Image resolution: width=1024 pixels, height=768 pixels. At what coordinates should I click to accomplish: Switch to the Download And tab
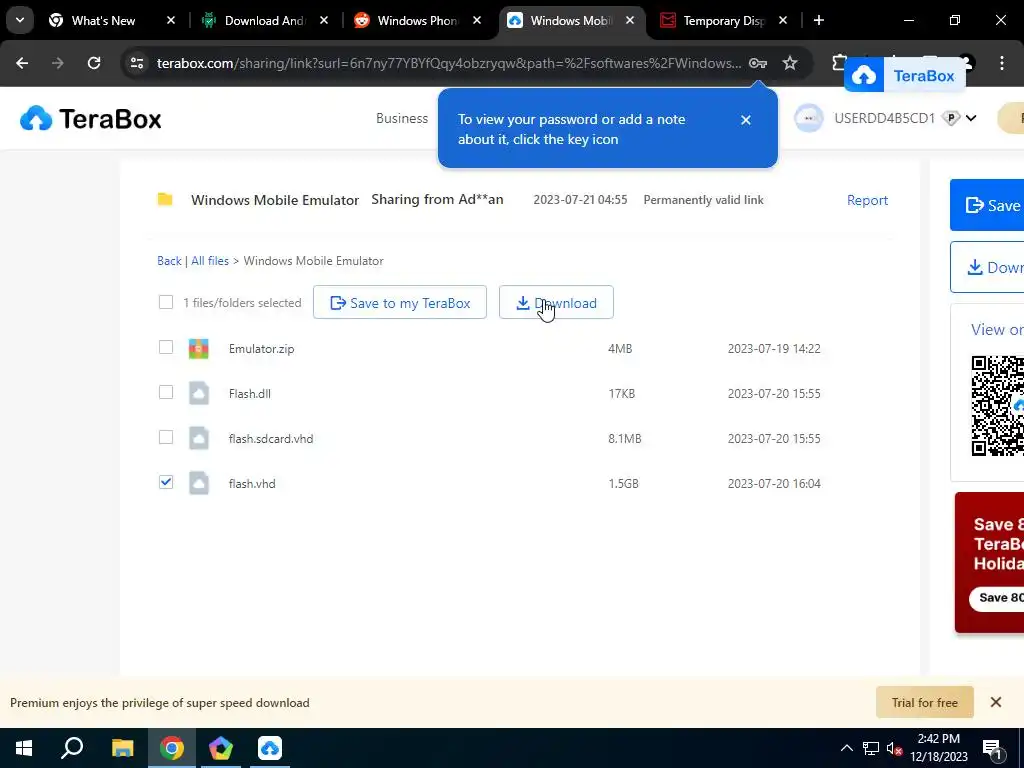point(266,21)
